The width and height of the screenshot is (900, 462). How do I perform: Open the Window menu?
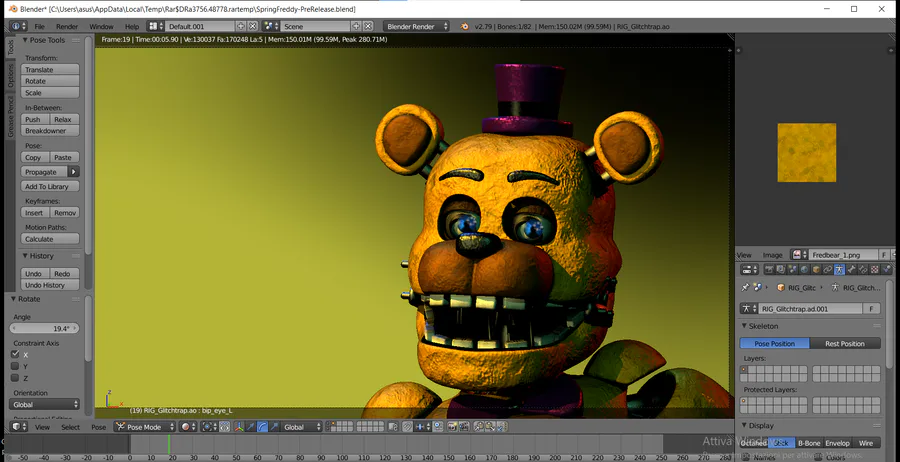coord(101,26)
